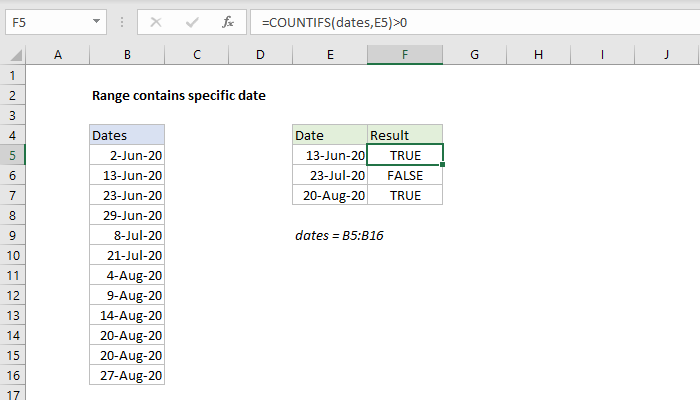The width and height of the screenshot is (700, 400).
Task: Select column B header
Action: [x=127, y=55]
